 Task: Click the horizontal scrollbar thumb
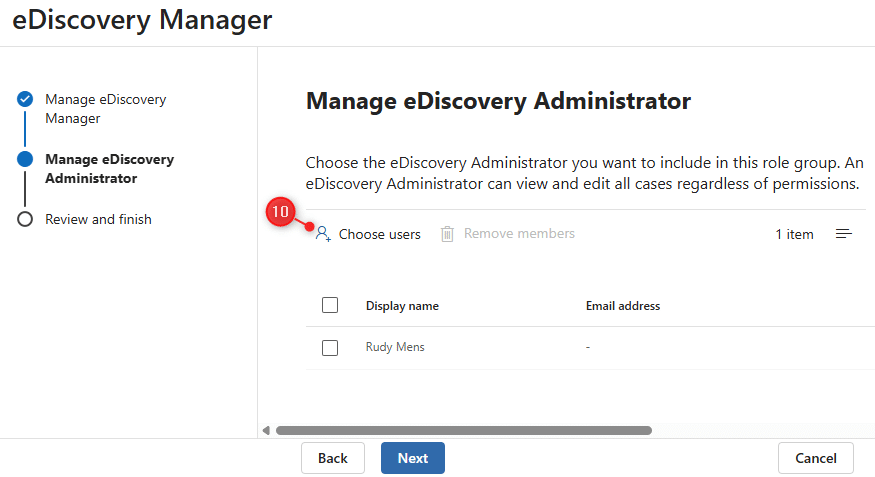pyautogui.click(x=463, y=430)
